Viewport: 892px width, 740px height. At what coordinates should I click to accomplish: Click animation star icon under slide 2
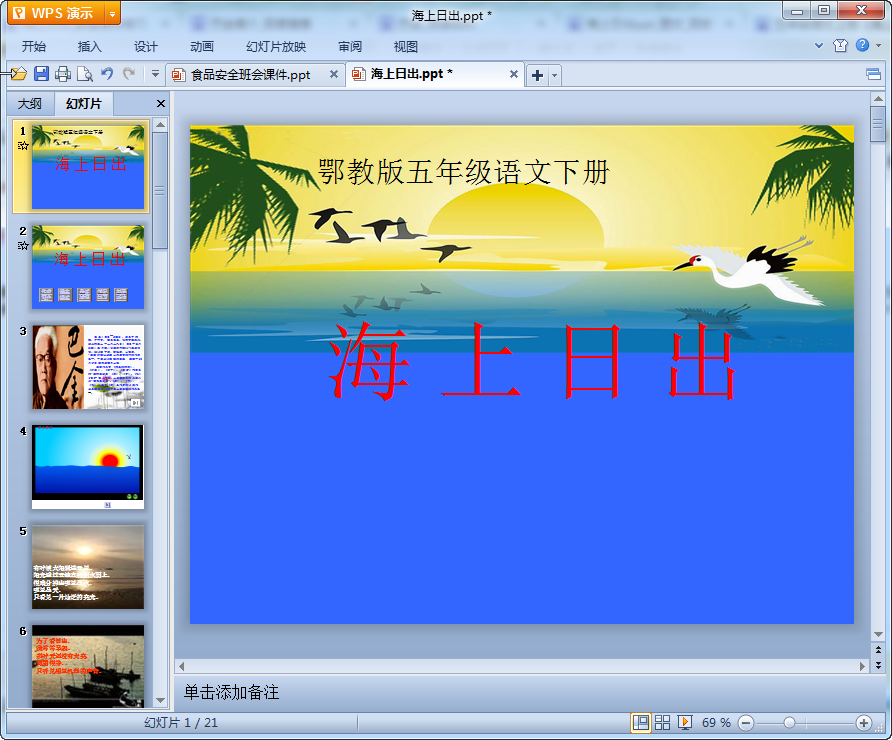tap(23, 246)
